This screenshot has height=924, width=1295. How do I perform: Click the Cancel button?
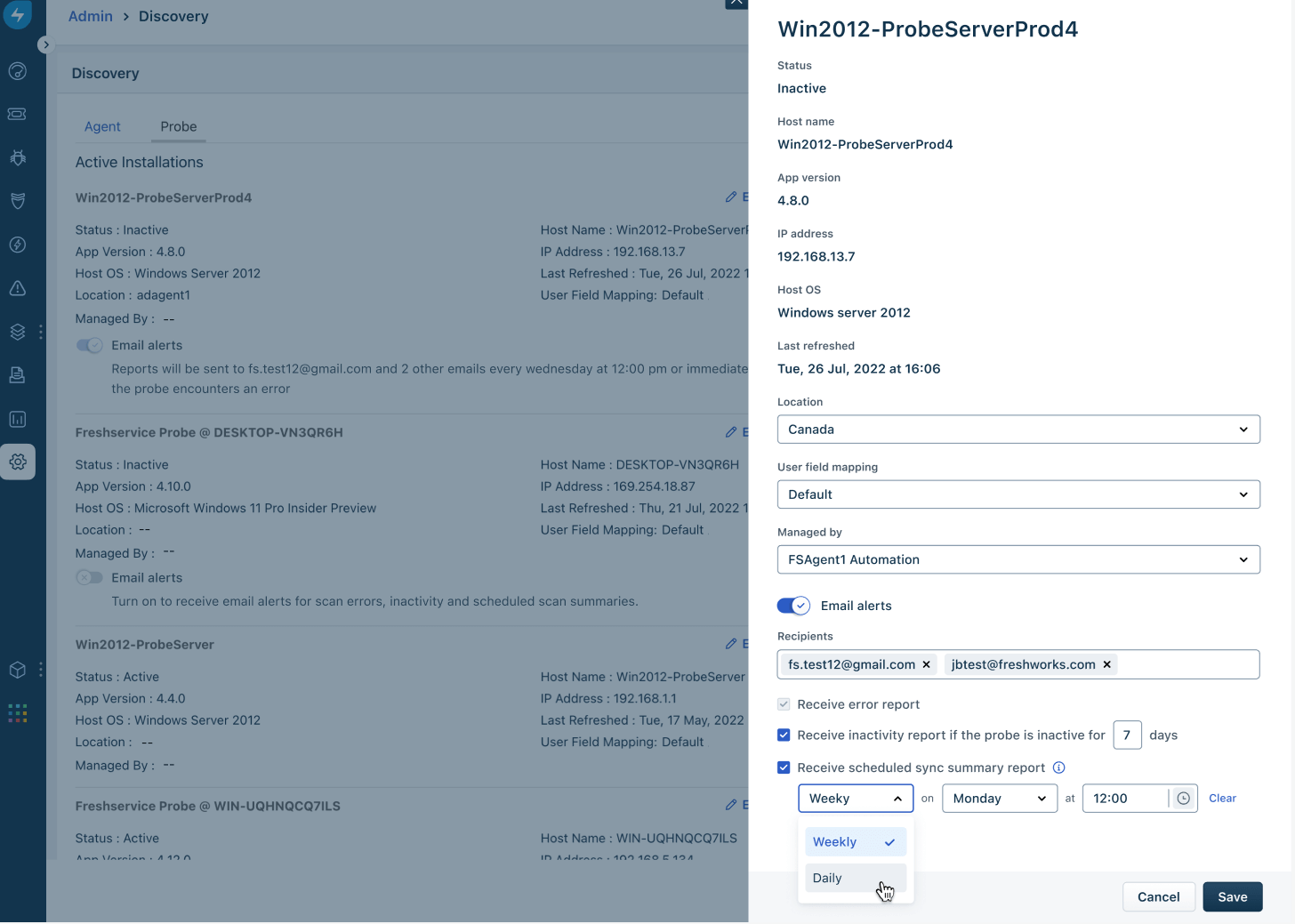click(1158, 897)
